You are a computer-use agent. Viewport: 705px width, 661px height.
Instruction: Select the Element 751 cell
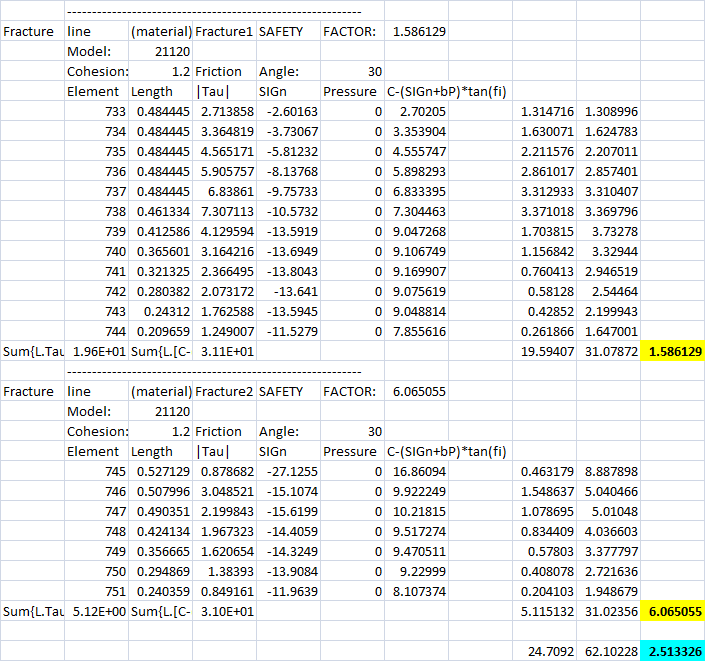click(96, 591)
